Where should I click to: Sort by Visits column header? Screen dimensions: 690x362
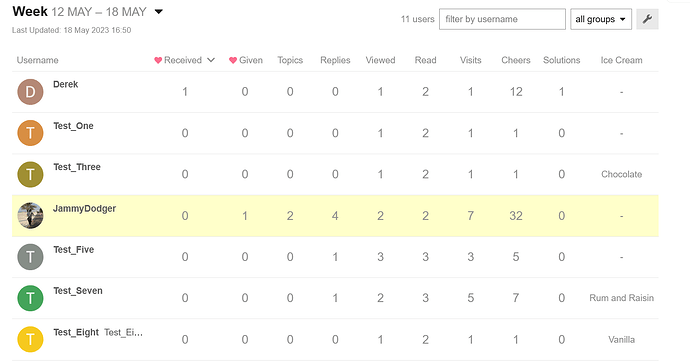(x=470, y=60)
